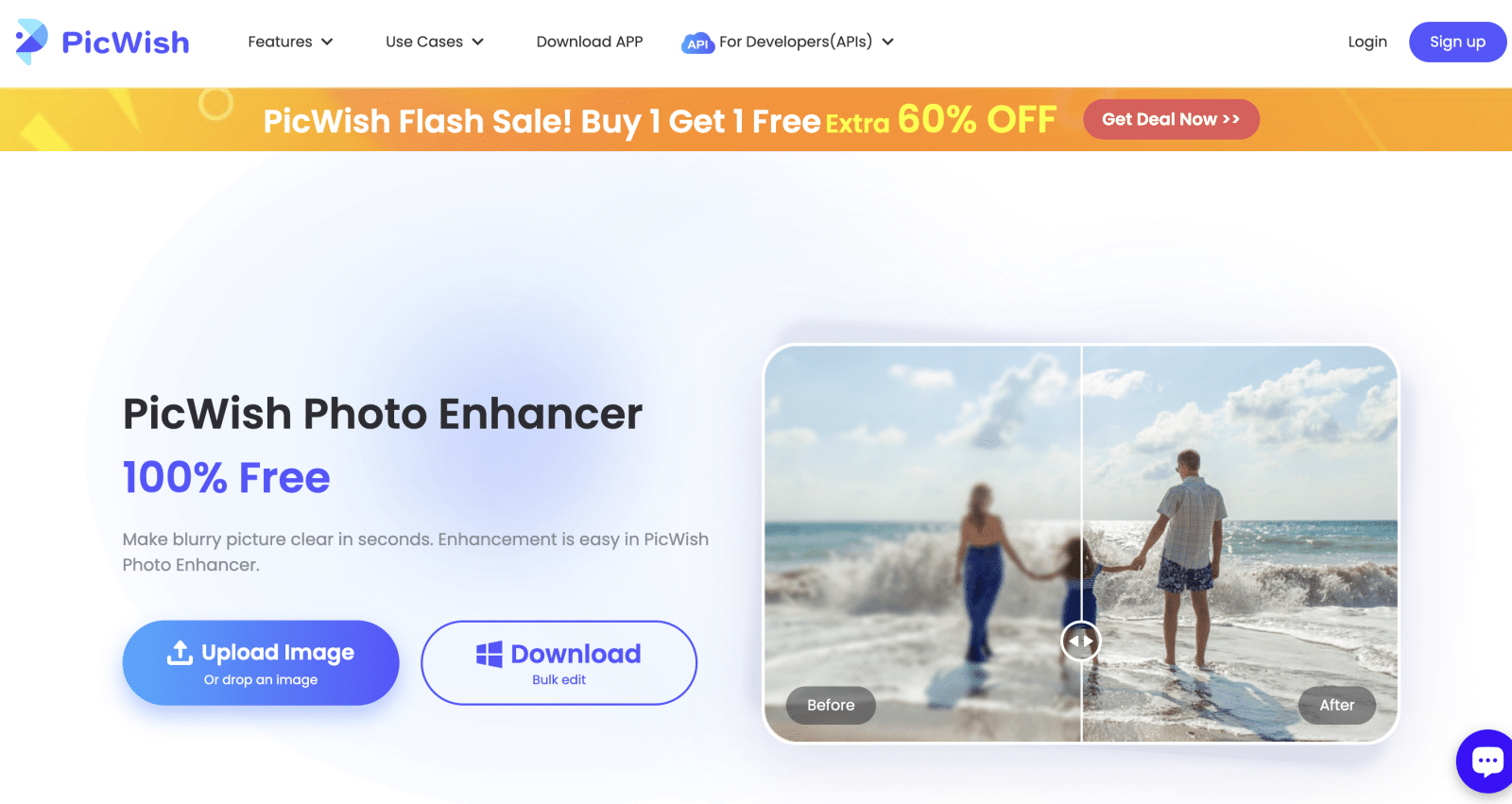Click the API cloud icon

(697, 43)
